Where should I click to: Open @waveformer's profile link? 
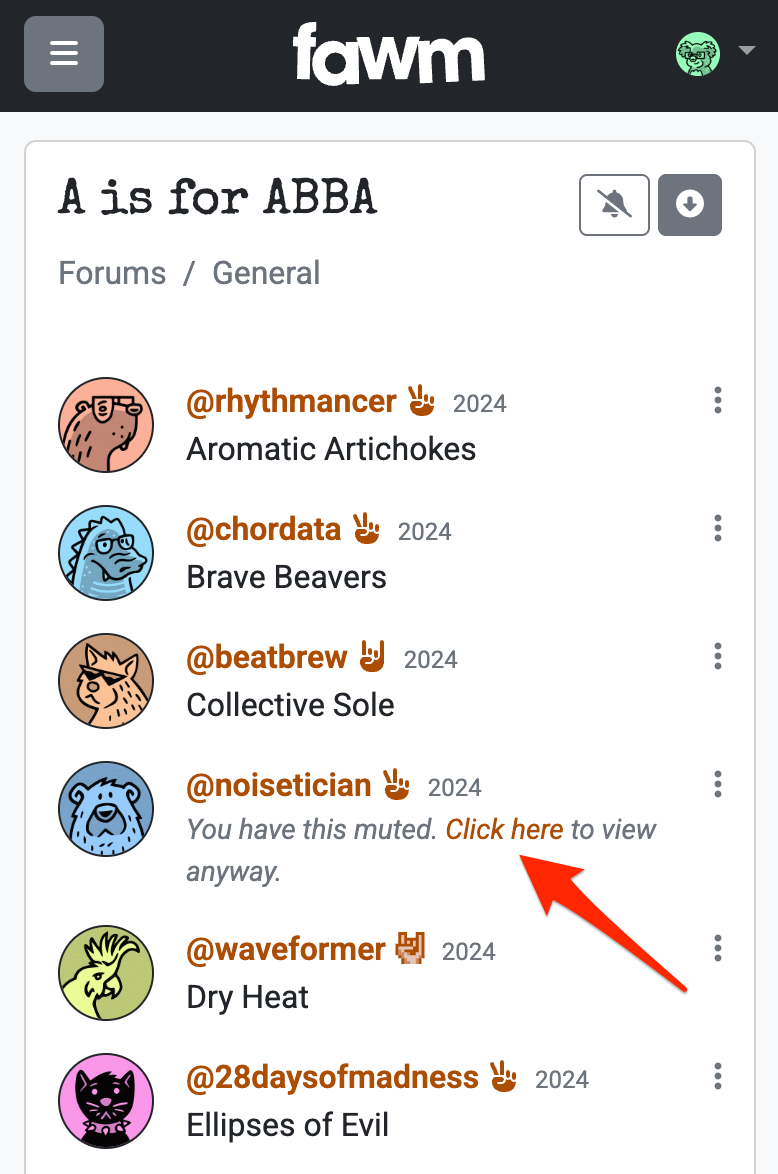(284, 949)
